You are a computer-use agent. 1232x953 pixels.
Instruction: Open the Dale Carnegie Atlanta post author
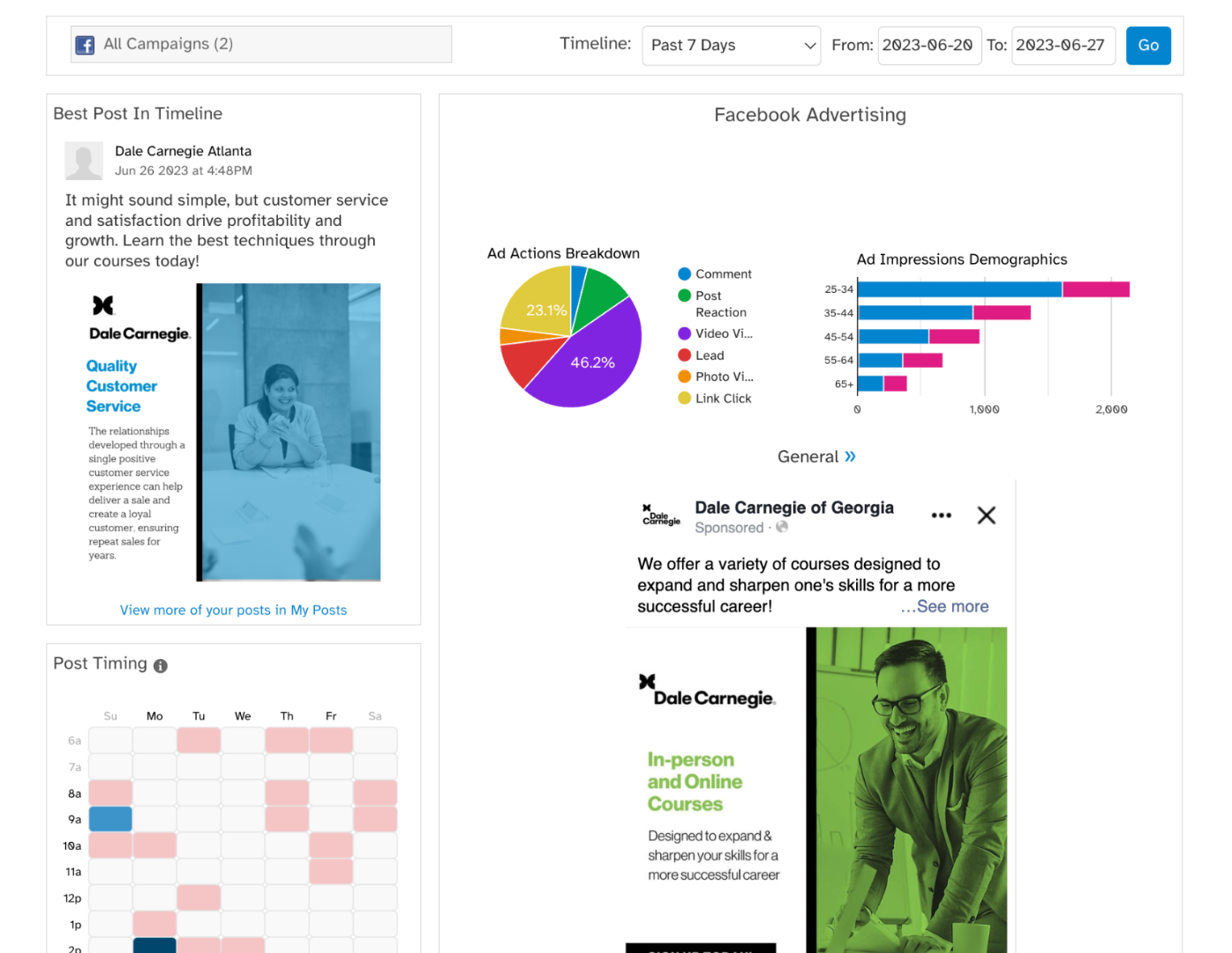[183, 151]
